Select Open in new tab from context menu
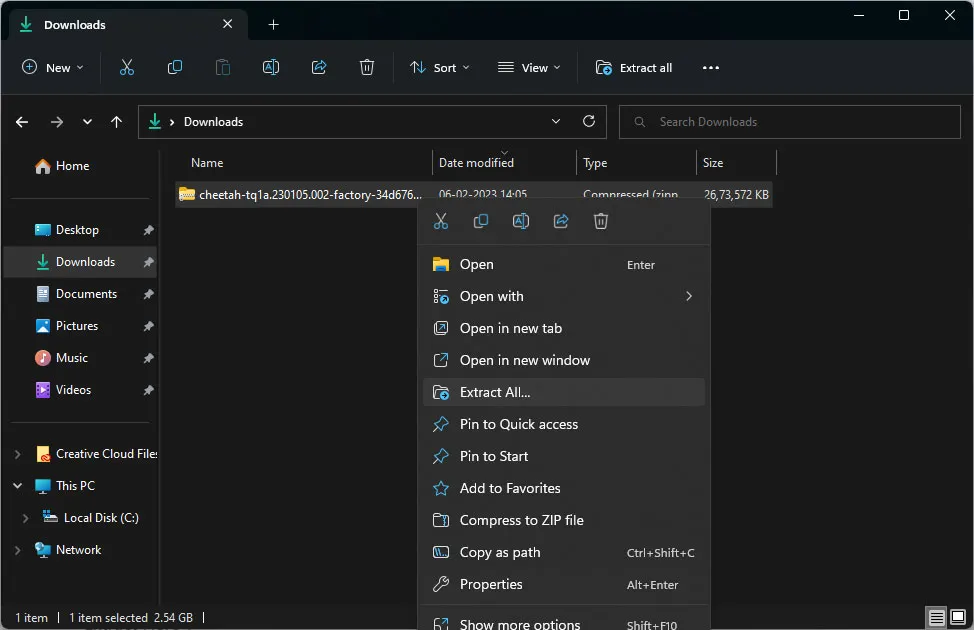The height and width of the screenshot is (630, 974). click(x=510, y=328)
